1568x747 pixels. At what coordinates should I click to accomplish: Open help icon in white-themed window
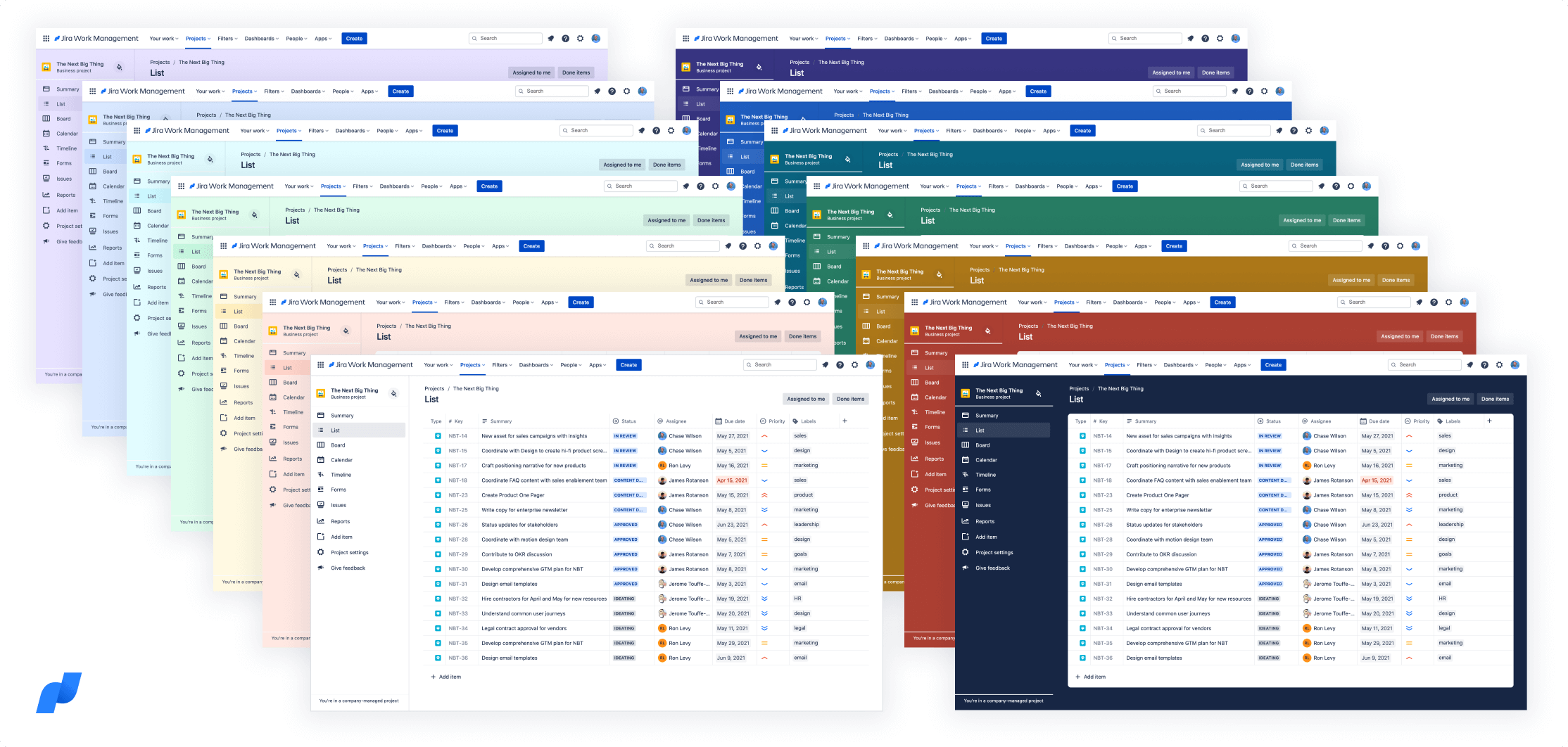tap(840, 365)
